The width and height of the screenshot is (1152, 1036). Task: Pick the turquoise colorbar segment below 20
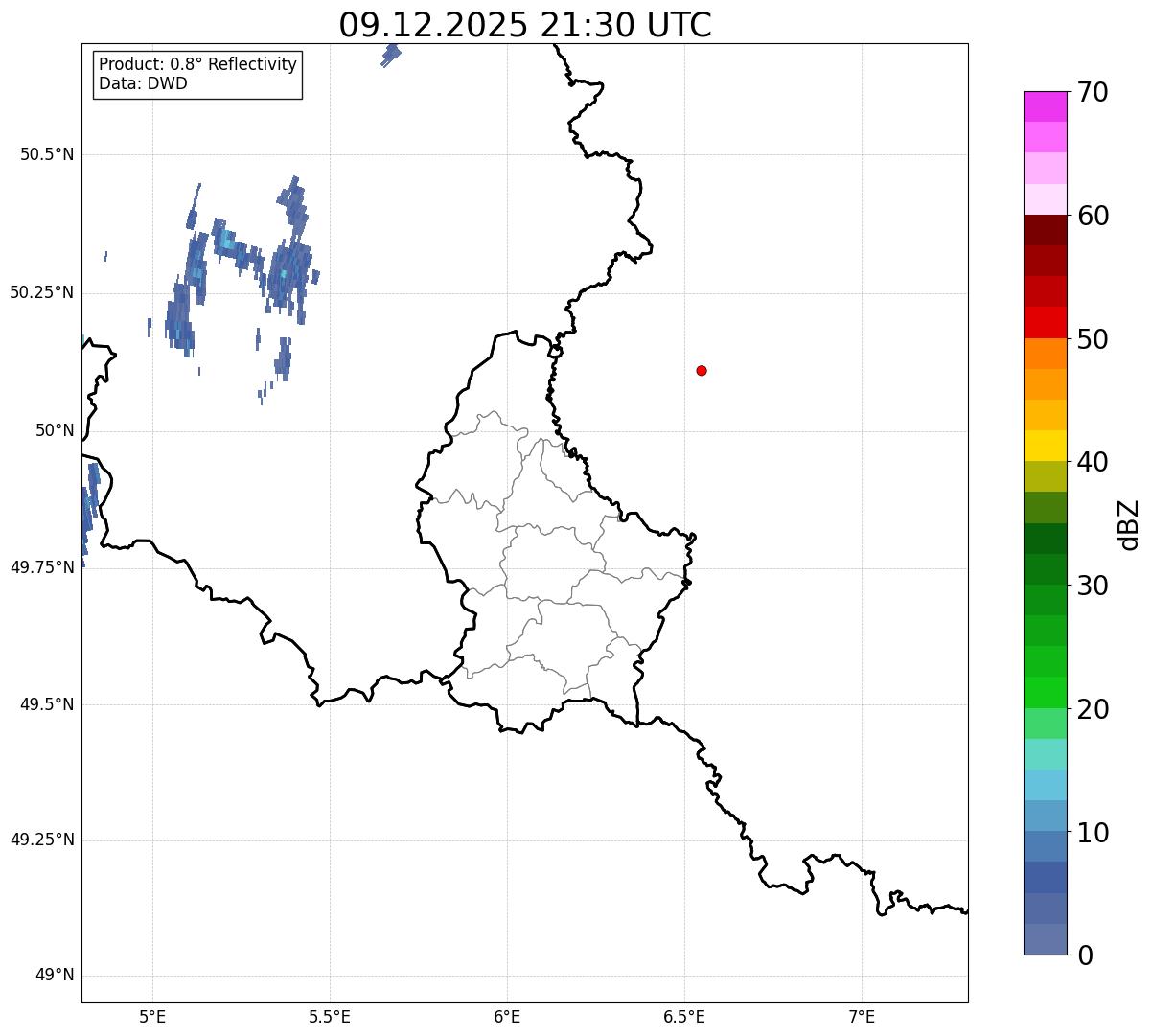1045,754
